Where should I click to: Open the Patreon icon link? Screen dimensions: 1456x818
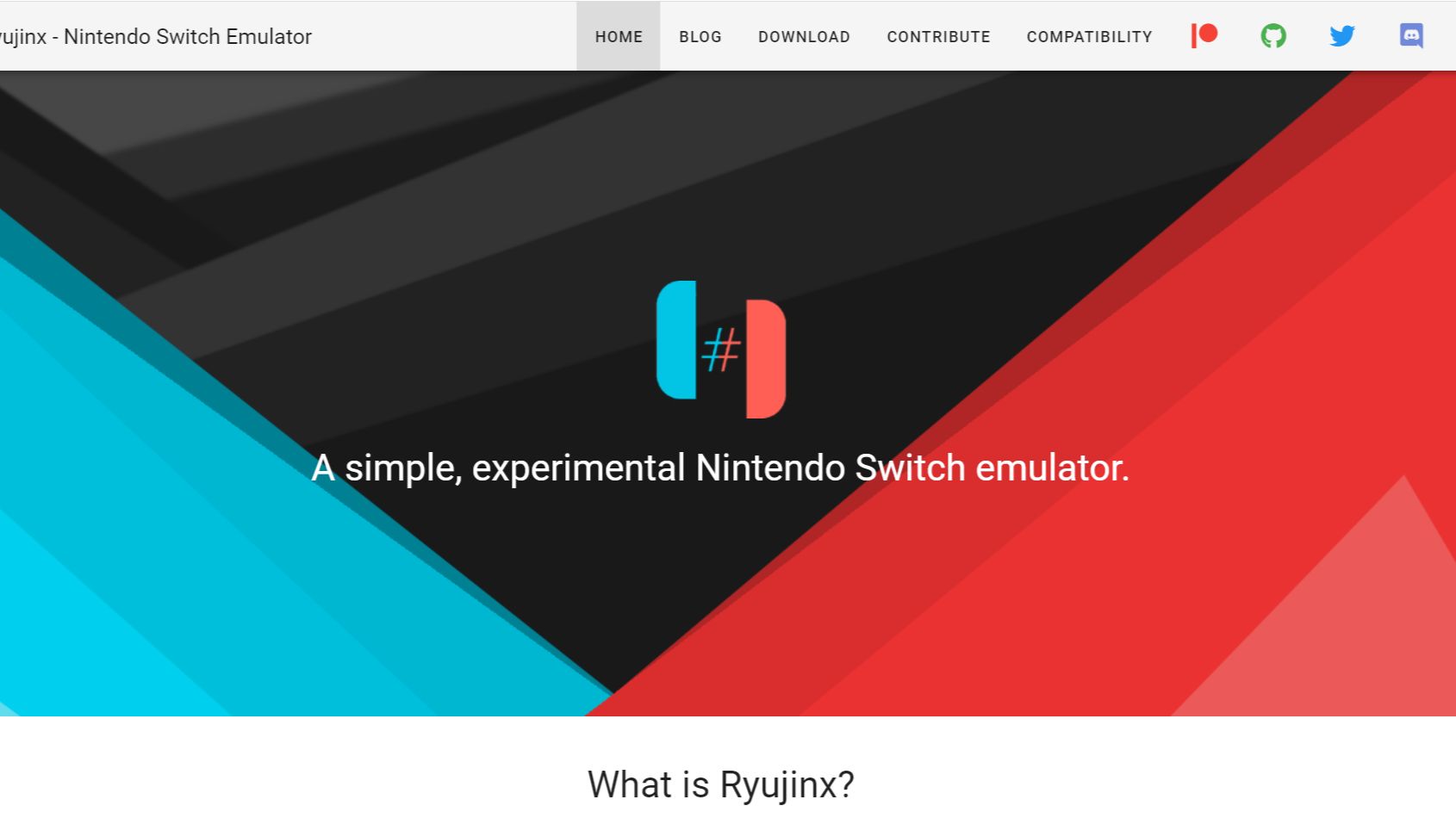[1204, 36]
